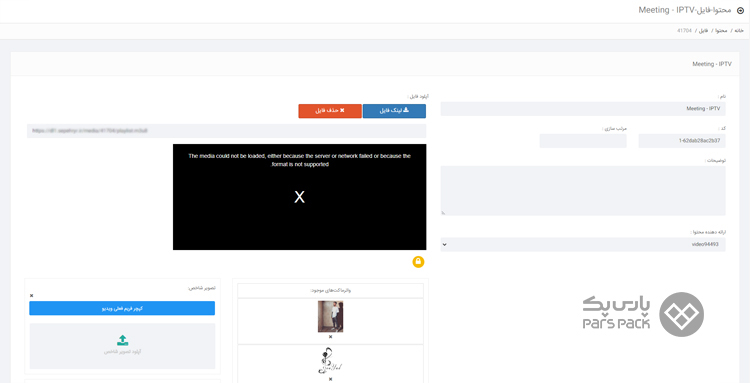Click the ارائه دهنده محتوا label
Viewport: 750px width, 383px height.
[x=708, y=232]
